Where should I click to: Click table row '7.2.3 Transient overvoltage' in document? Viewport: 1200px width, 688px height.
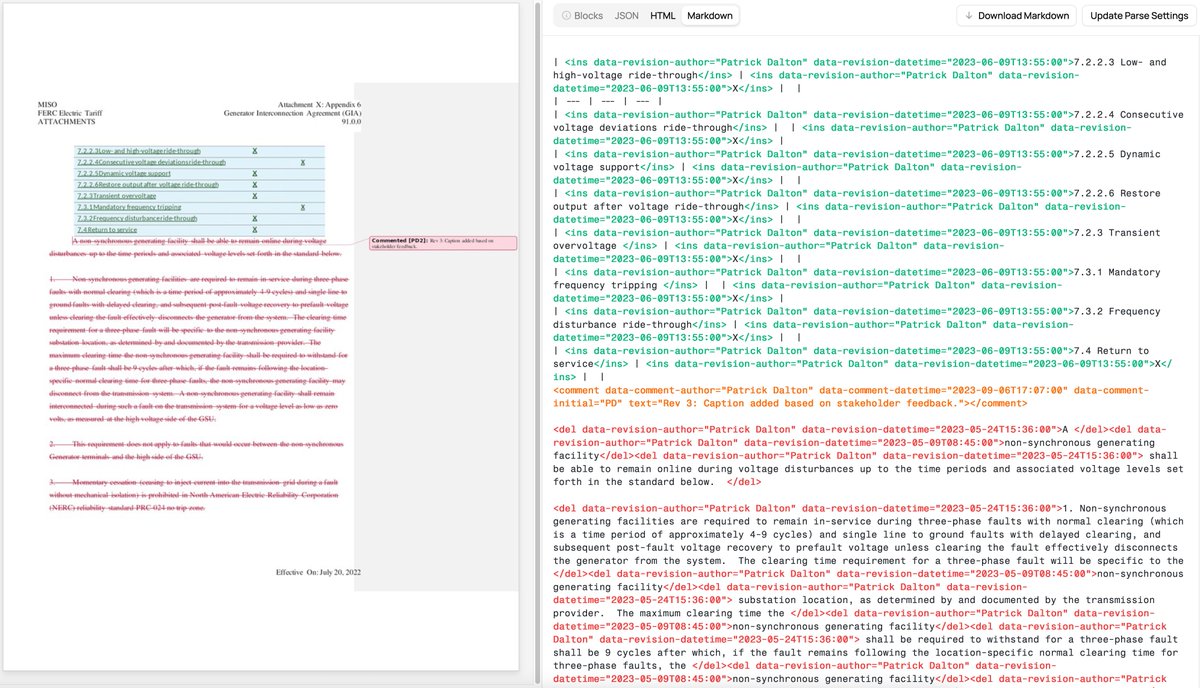coord(201,196)
